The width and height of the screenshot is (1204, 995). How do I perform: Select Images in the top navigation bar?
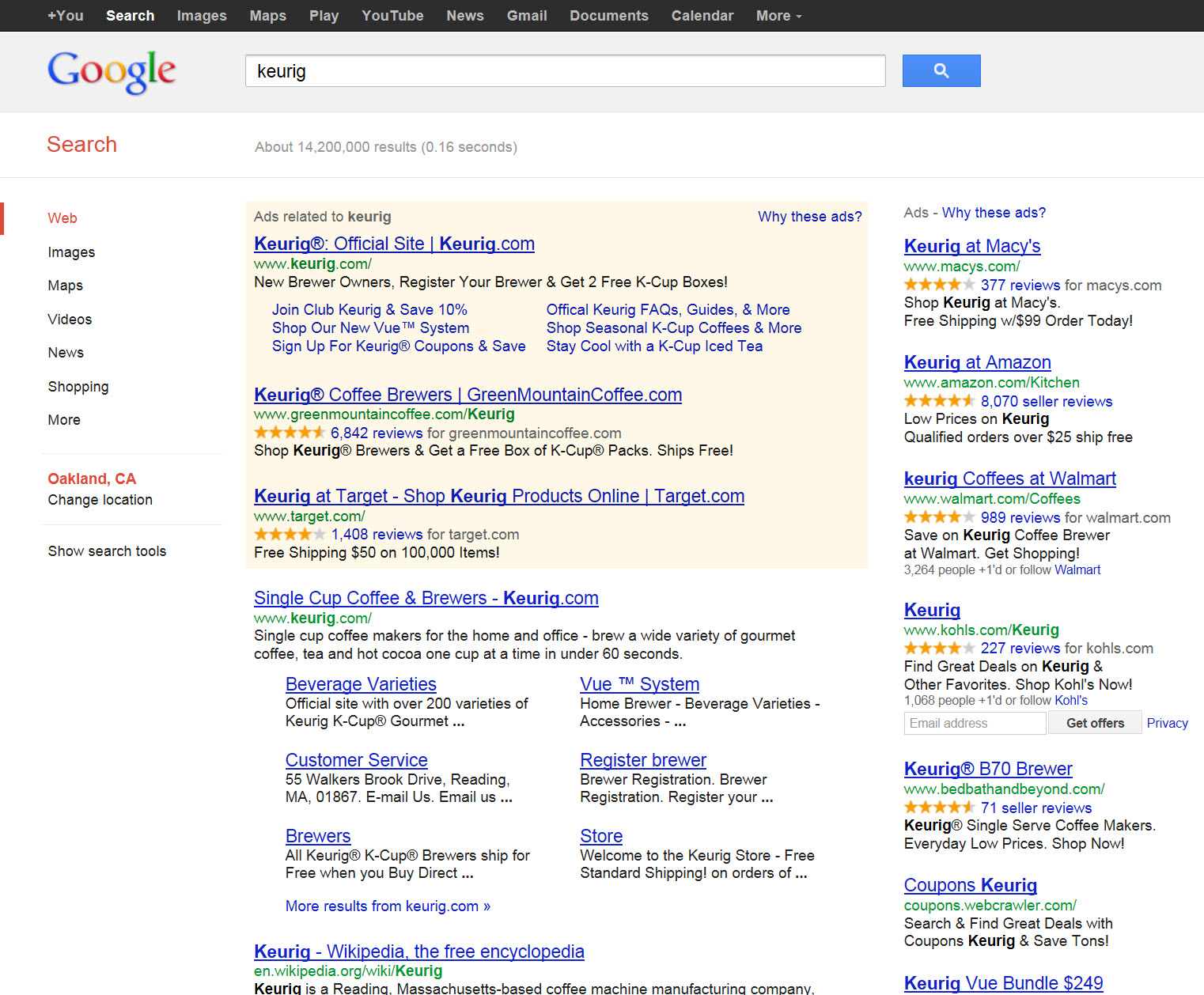[x=202, y=16]
